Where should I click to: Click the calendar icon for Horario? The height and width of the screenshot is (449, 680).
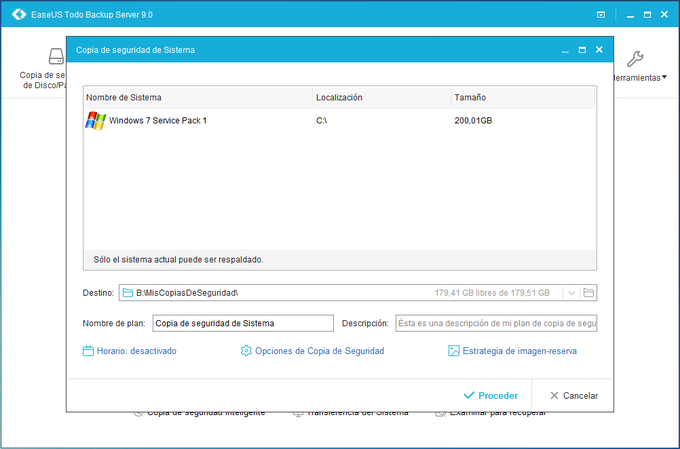pos(88,351)
